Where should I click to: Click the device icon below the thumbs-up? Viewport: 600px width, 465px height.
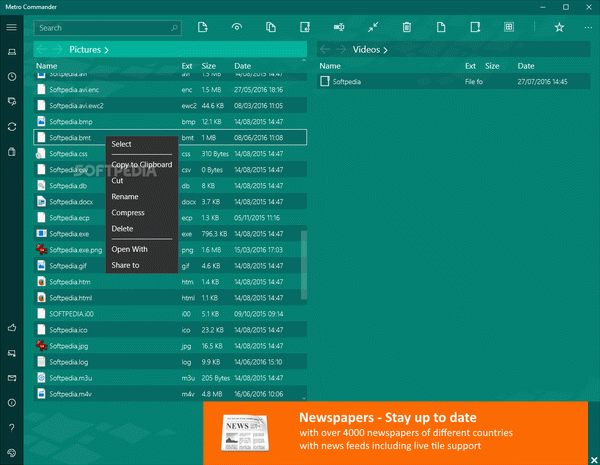coord(12,353)
